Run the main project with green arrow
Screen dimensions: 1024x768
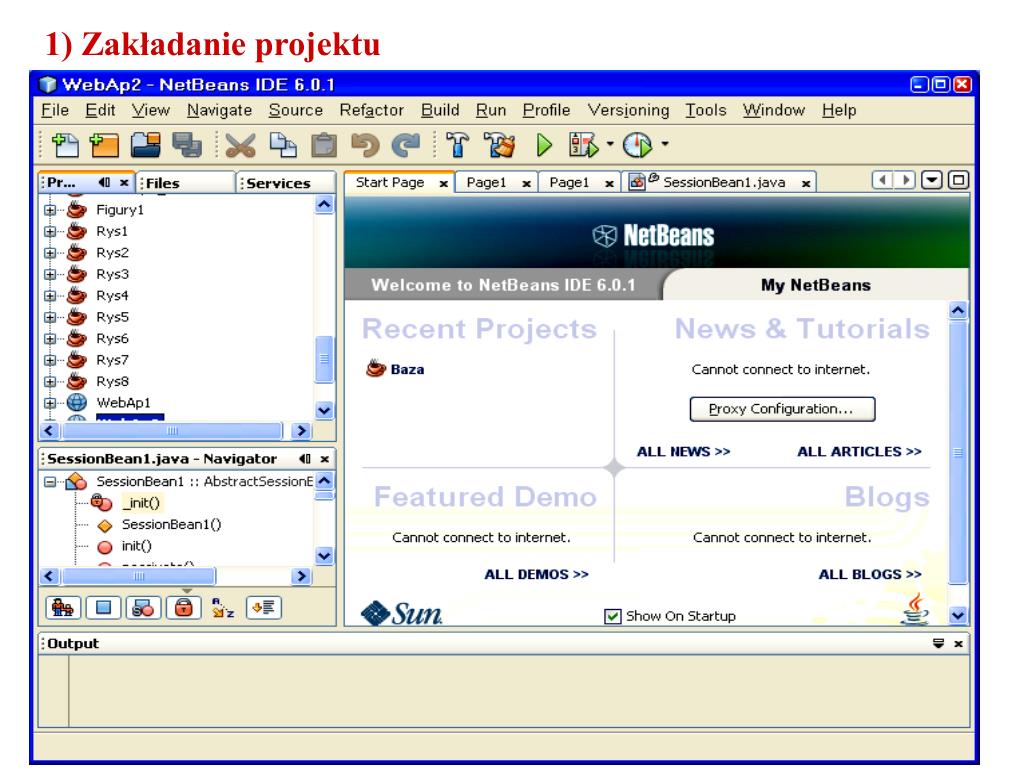[x=543, y=144]
